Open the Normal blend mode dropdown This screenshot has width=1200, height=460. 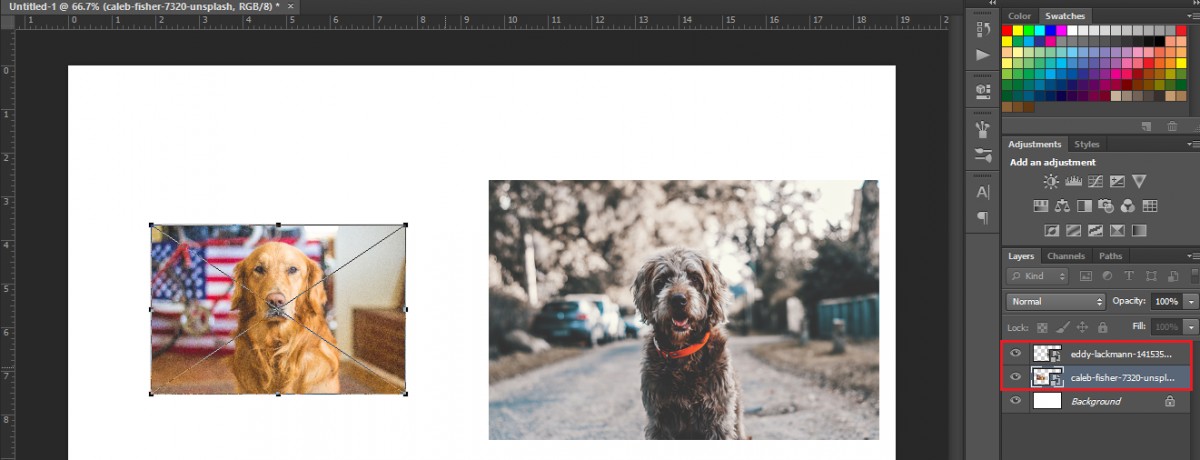[x=1055, y=301]
